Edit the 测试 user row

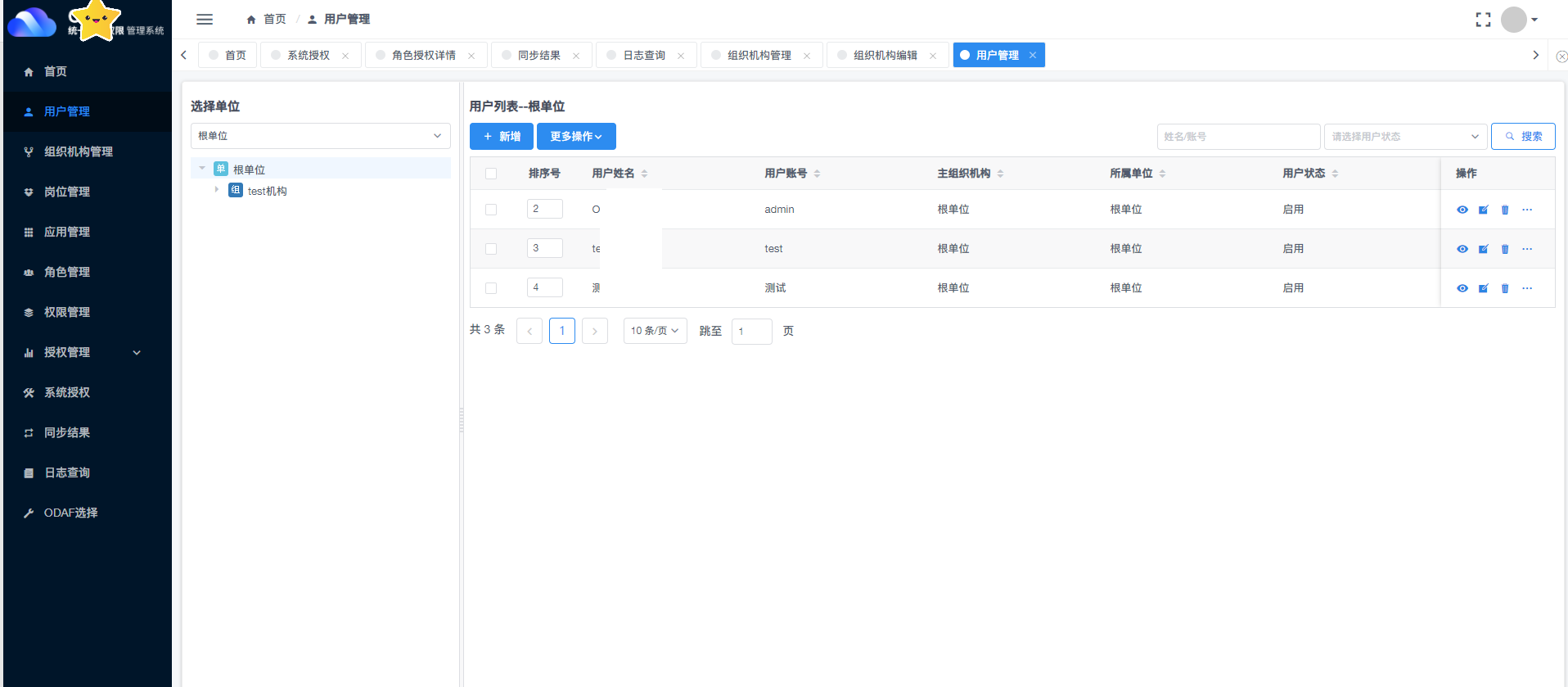pyautogui.click(x=1484, y=288)
